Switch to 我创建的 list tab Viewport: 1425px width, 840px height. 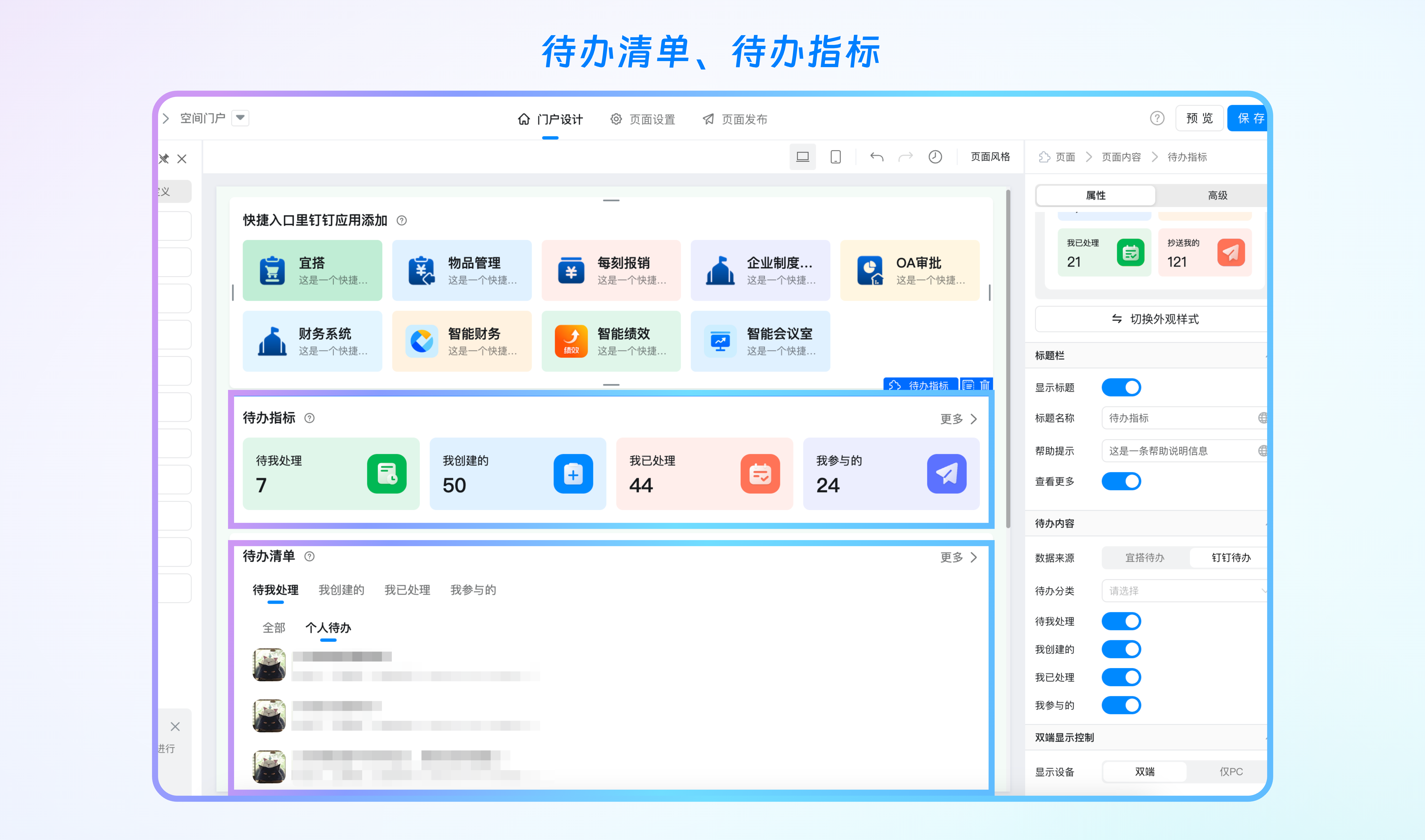tap(341, 590)
